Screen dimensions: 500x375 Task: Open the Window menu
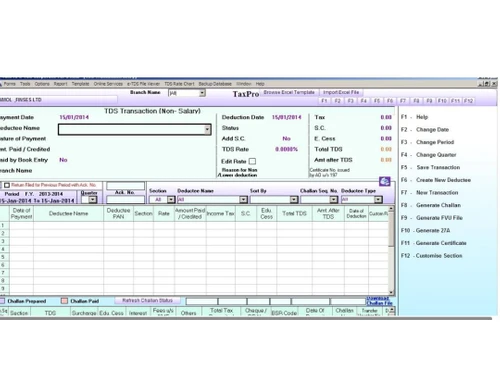[244, 84]
